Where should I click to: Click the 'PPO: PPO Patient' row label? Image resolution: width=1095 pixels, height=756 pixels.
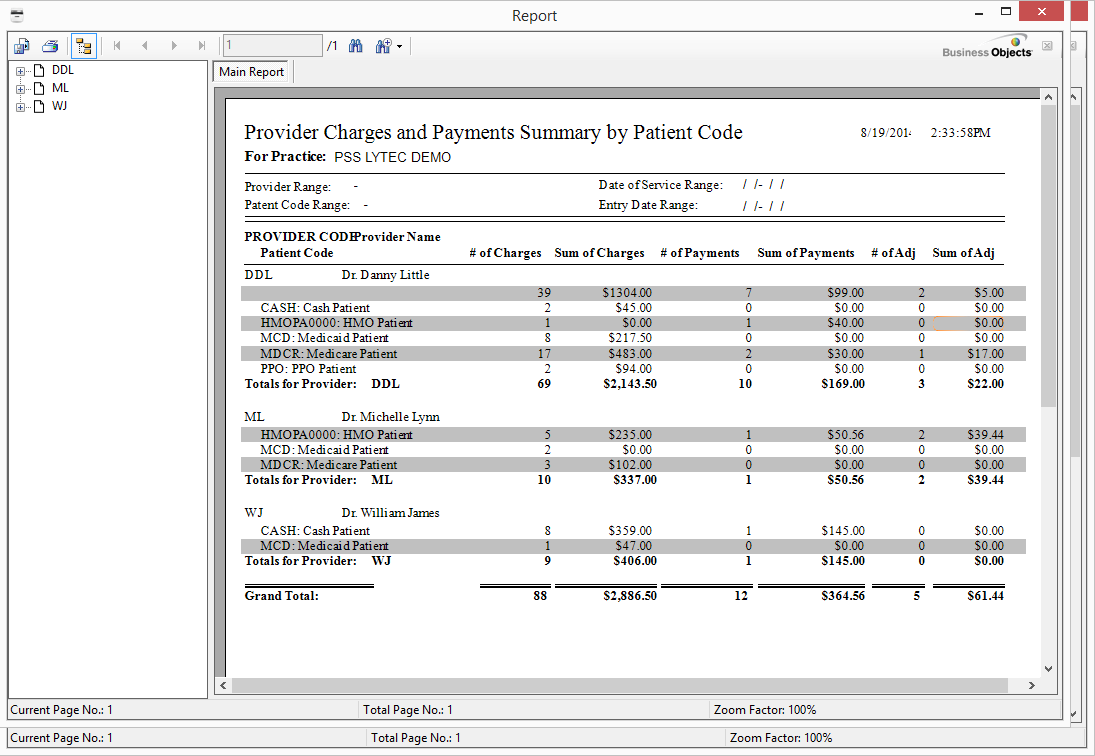coord(308,369)
